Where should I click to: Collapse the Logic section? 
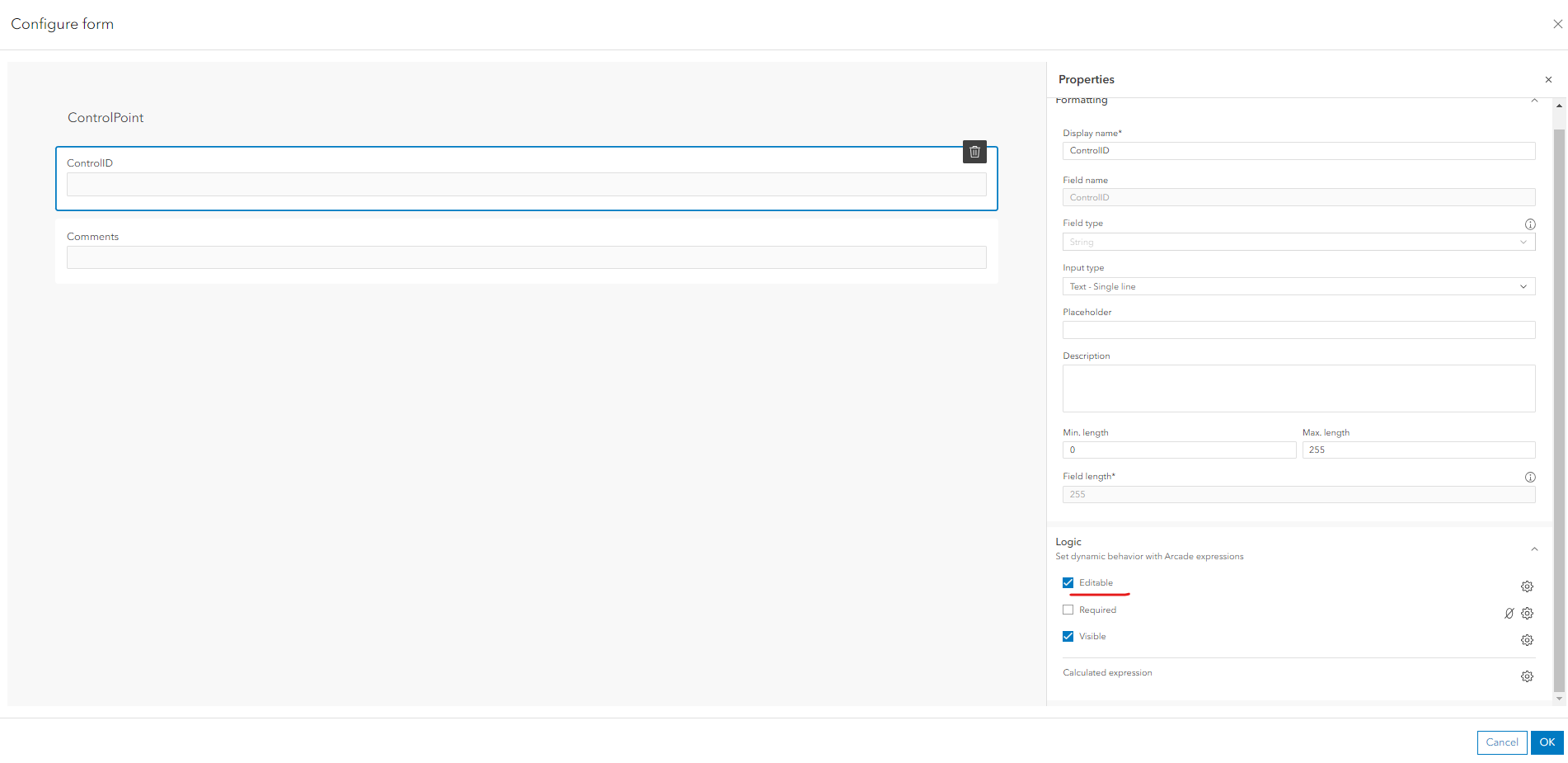click(x=1534, y=549)
